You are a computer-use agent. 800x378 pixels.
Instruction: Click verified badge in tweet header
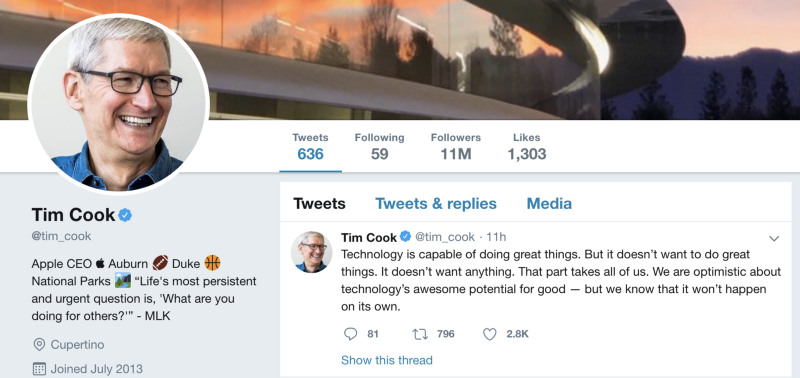click(405, 237)
